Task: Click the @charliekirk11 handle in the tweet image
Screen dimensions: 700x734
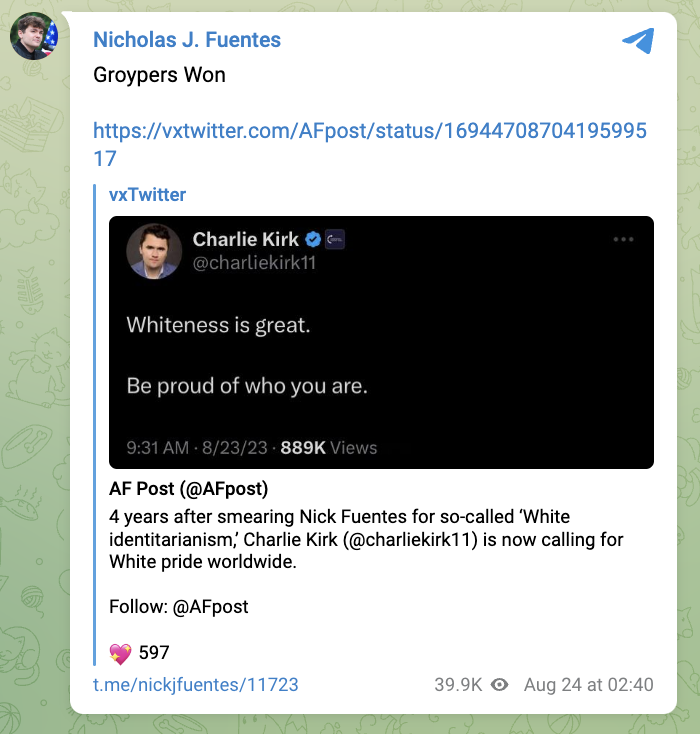Action: click(254, 263)
